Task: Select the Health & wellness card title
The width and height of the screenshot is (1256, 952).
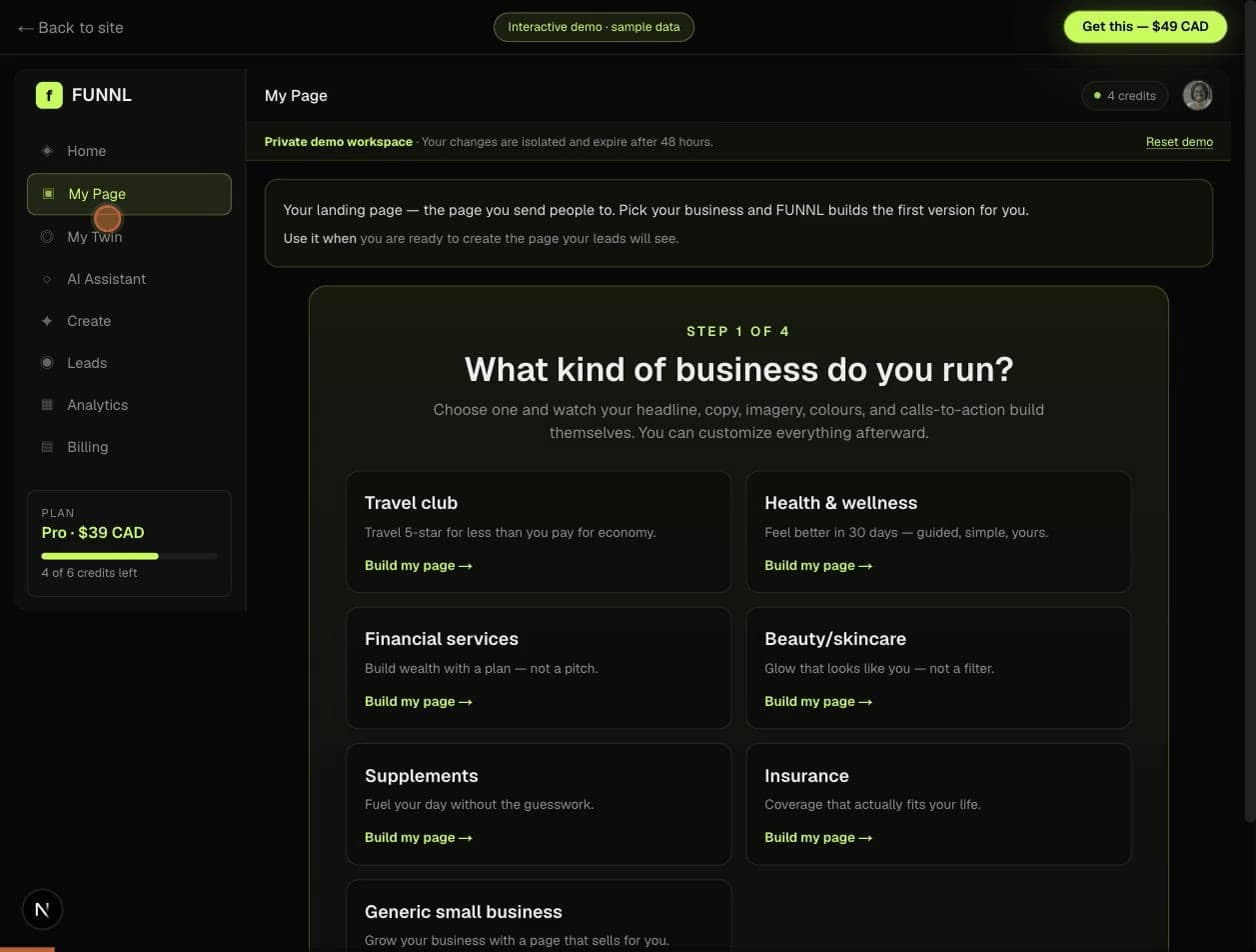Action: click(x=841, y=503)
